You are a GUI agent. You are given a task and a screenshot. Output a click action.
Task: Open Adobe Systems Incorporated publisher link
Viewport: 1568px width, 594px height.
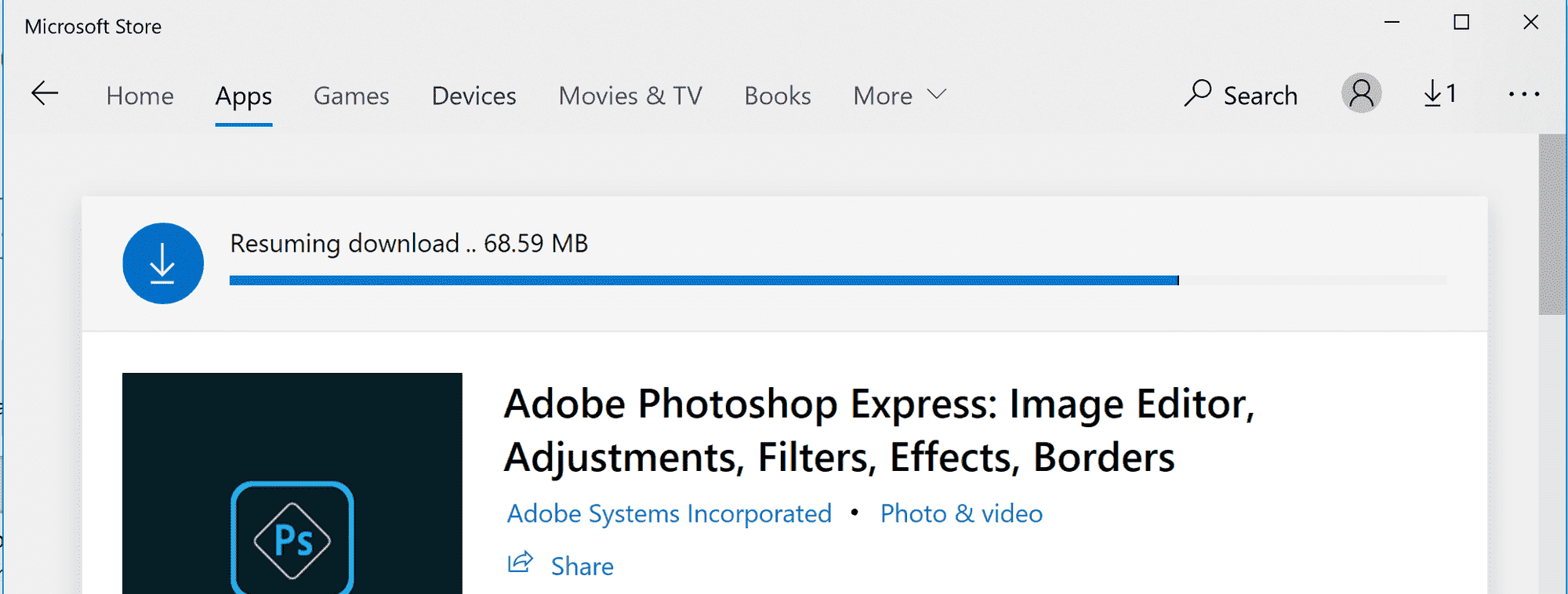[x=669, y=514]
